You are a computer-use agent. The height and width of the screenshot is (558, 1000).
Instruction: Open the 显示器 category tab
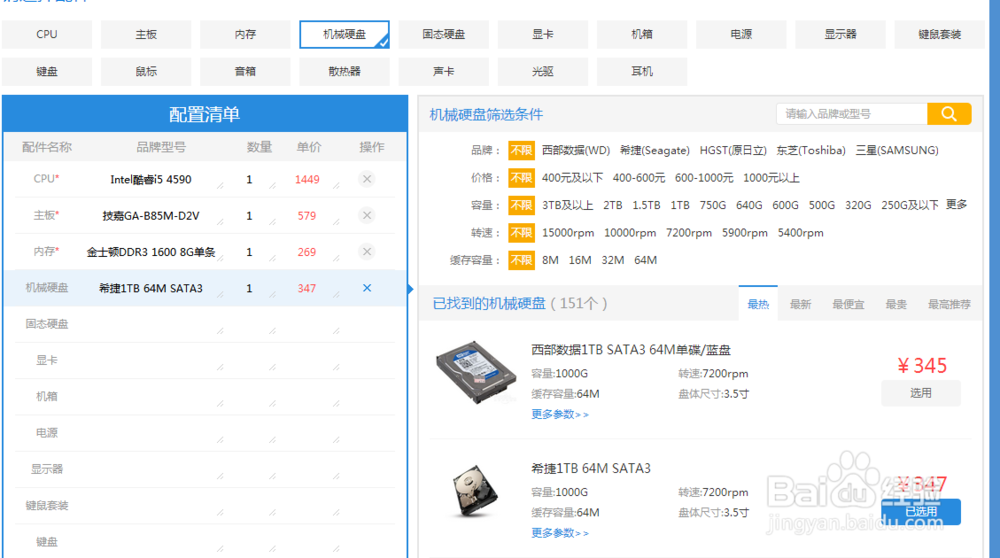[x=841, y=34]
